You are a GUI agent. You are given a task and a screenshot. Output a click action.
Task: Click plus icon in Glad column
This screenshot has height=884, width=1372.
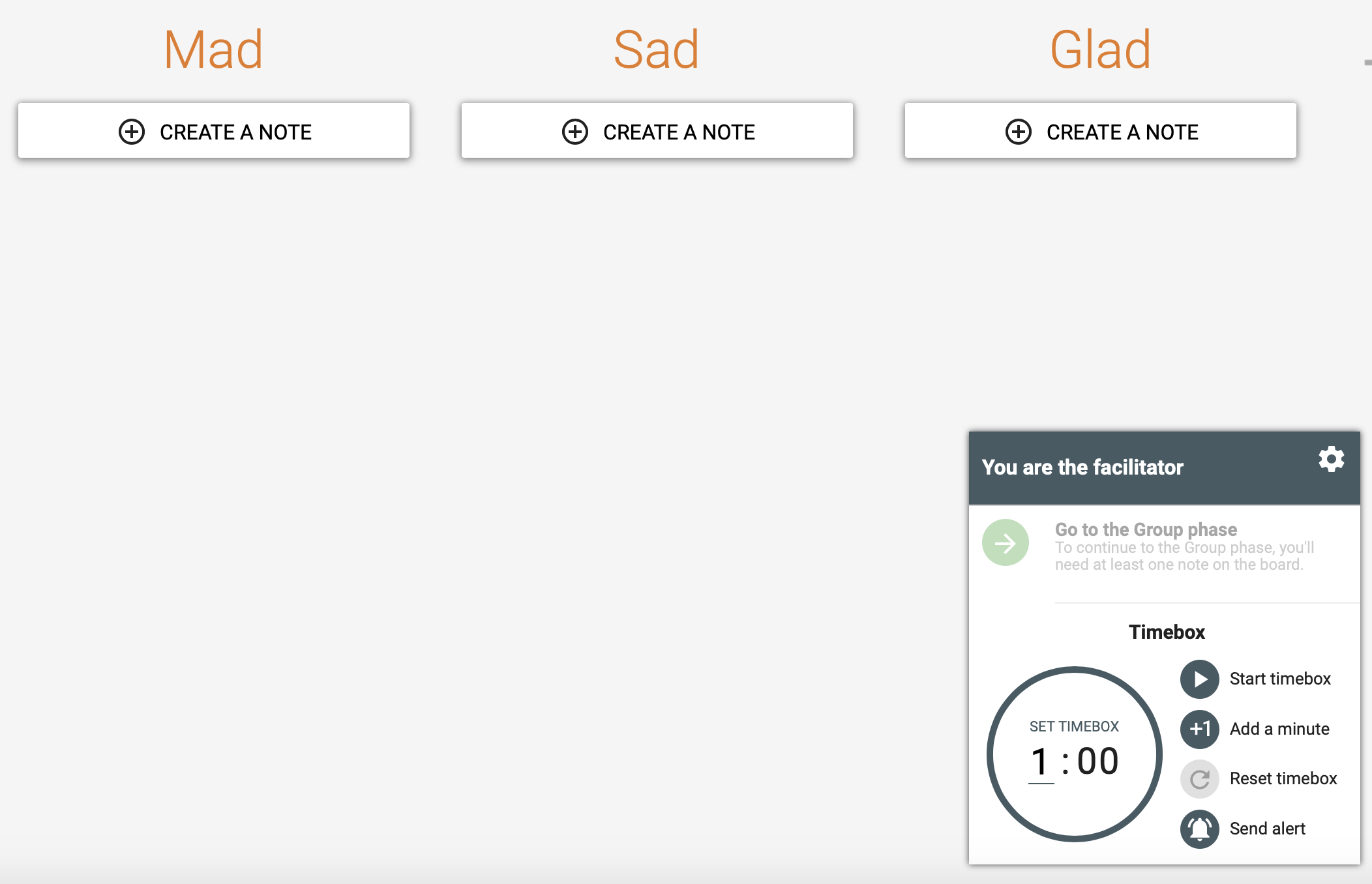1019,132
